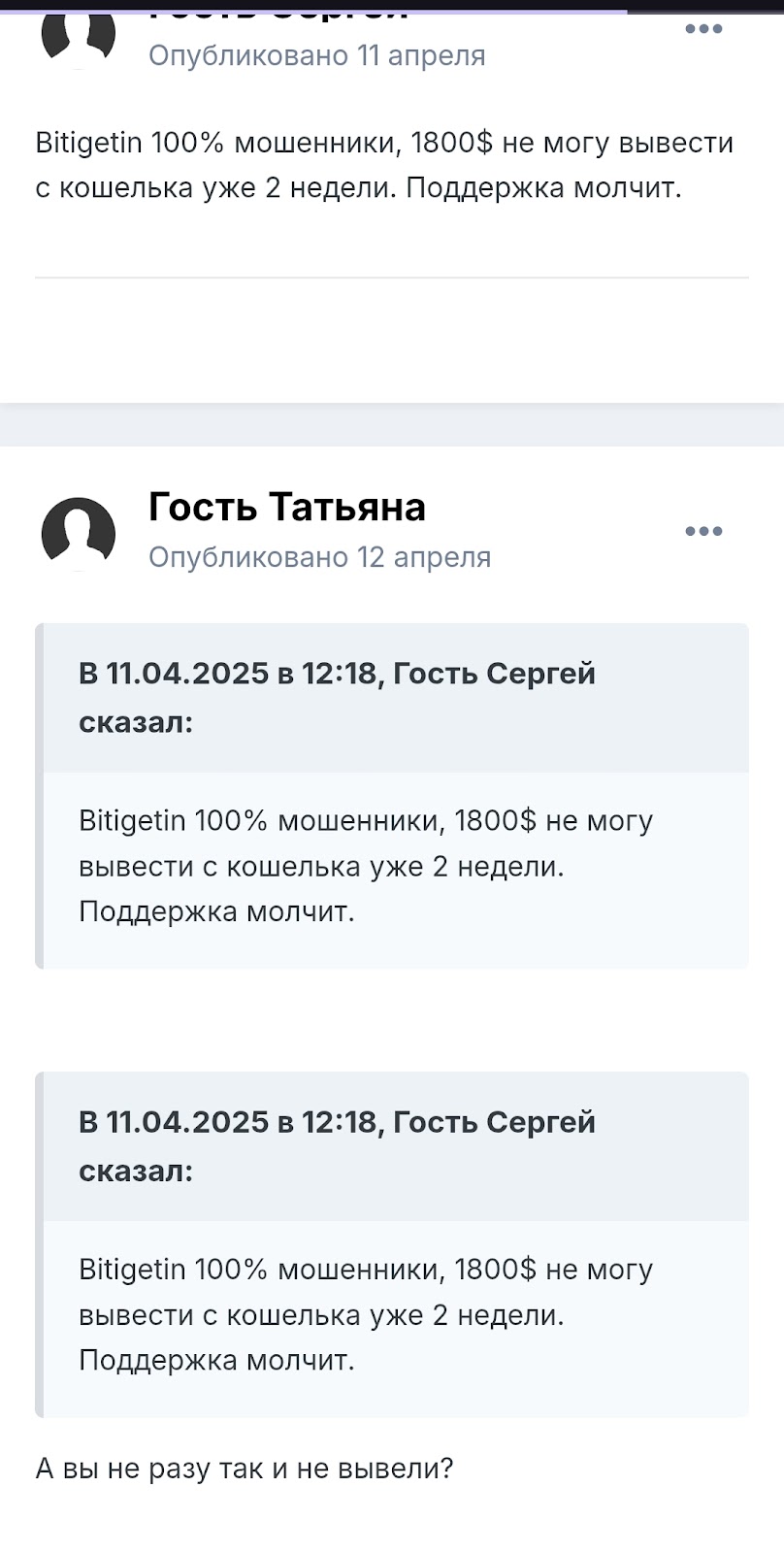The height and width of the screenshot is (1553, 784).
Task: Click Гость Татьяна's profile avatar
Action: click(79, 533)
